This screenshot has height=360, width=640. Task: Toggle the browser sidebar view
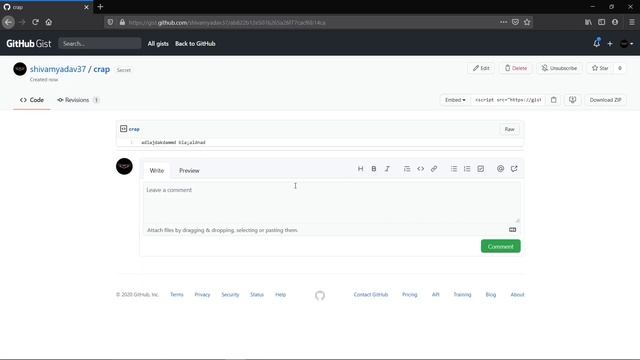pyautogui.click(x=601, y=22)
